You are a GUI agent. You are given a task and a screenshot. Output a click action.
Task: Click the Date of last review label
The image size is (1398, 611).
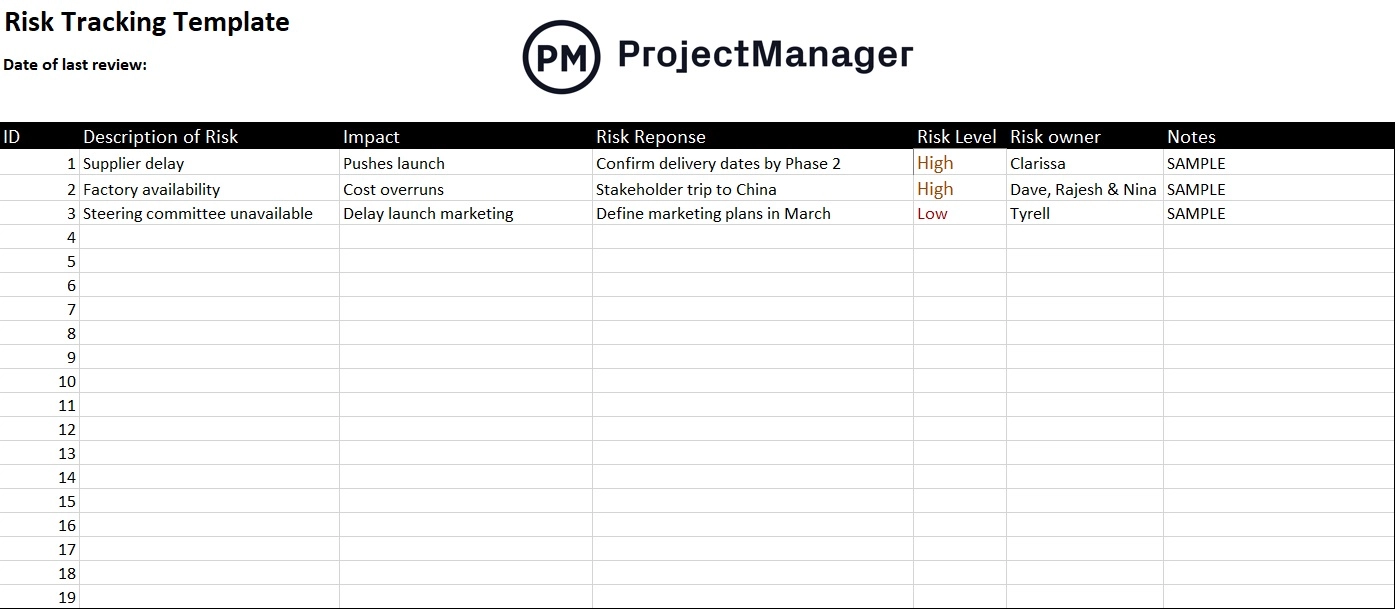(x=75, y=65)
